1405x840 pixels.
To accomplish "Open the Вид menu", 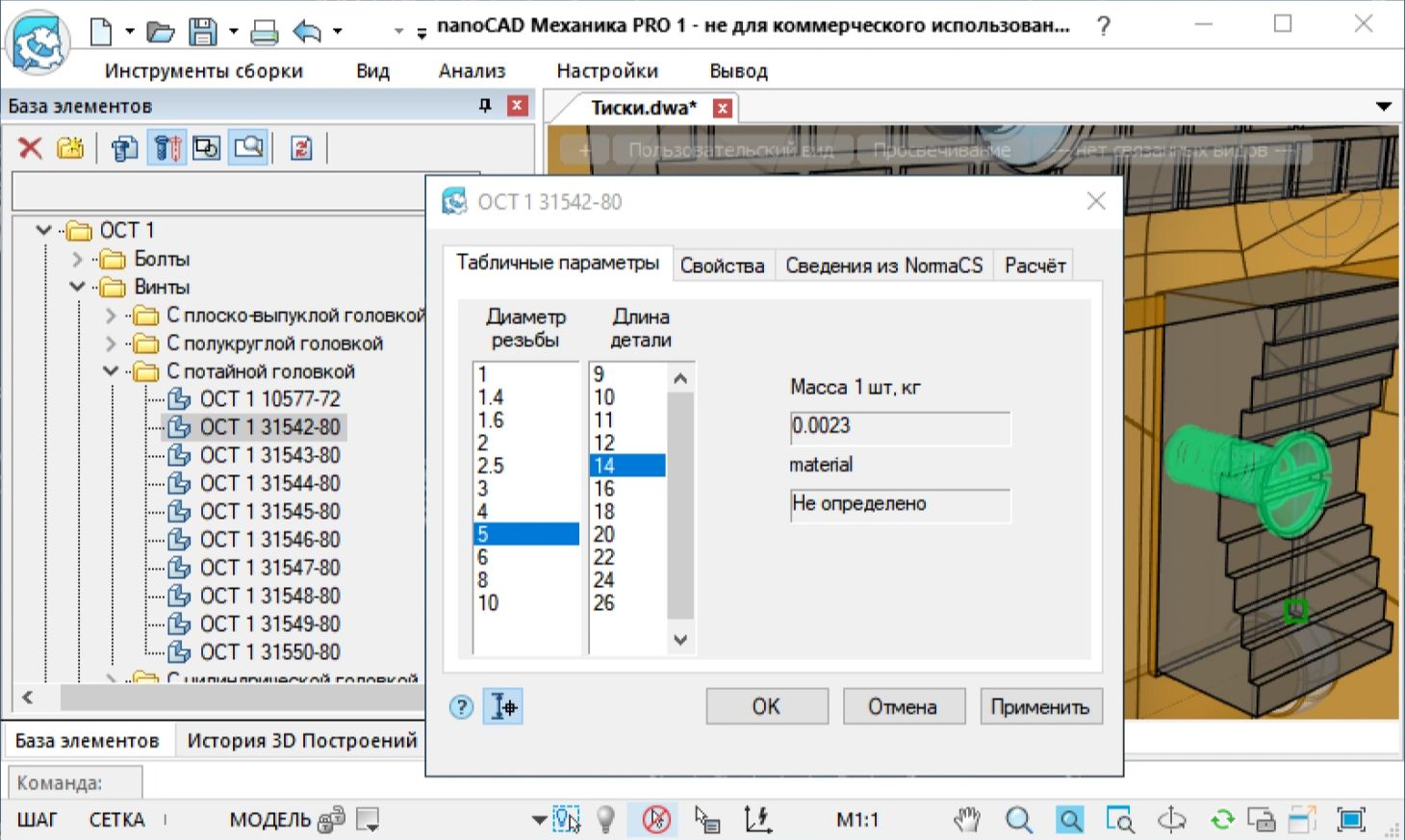I will point(372,70).
